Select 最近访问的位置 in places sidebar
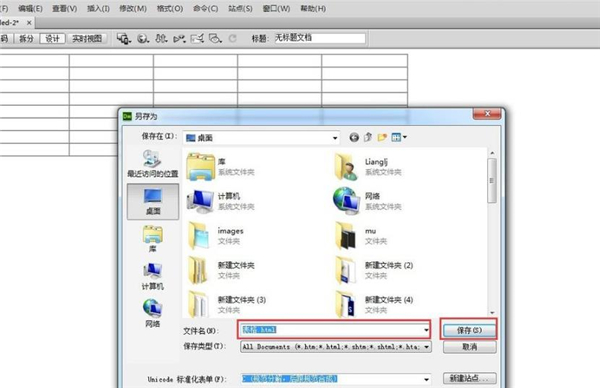This screenshot has height=388, width=600. click(153, 164)
